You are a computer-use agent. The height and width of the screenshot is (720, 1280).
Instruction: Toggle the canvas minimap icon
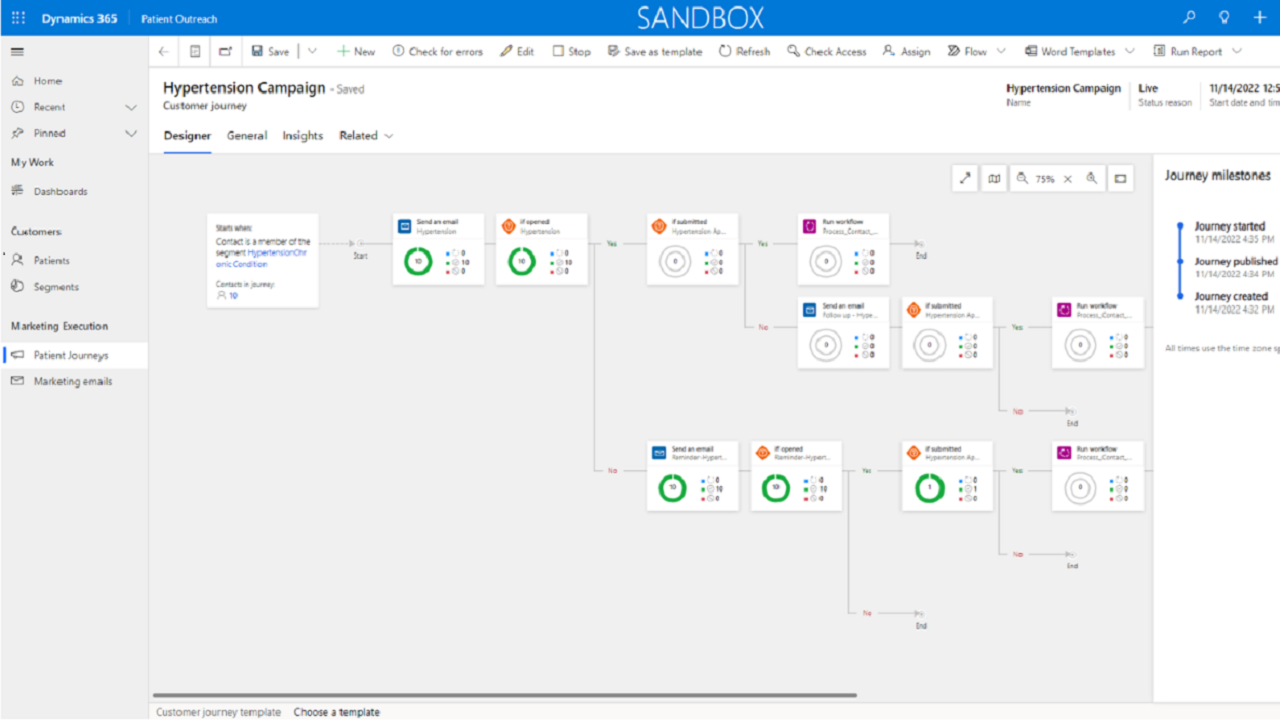(x=994, y=179)
